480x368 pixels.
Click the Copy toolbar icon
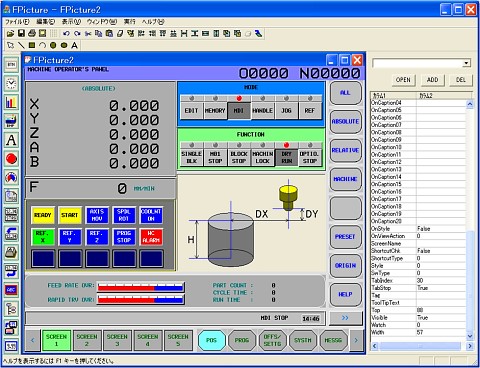(99, 33)
